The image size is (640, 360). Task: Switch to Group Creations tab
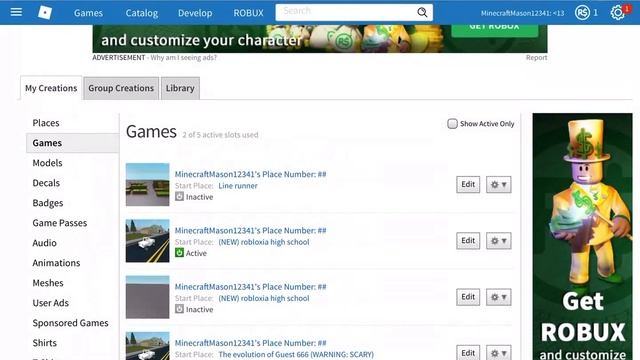pos(121,88)
